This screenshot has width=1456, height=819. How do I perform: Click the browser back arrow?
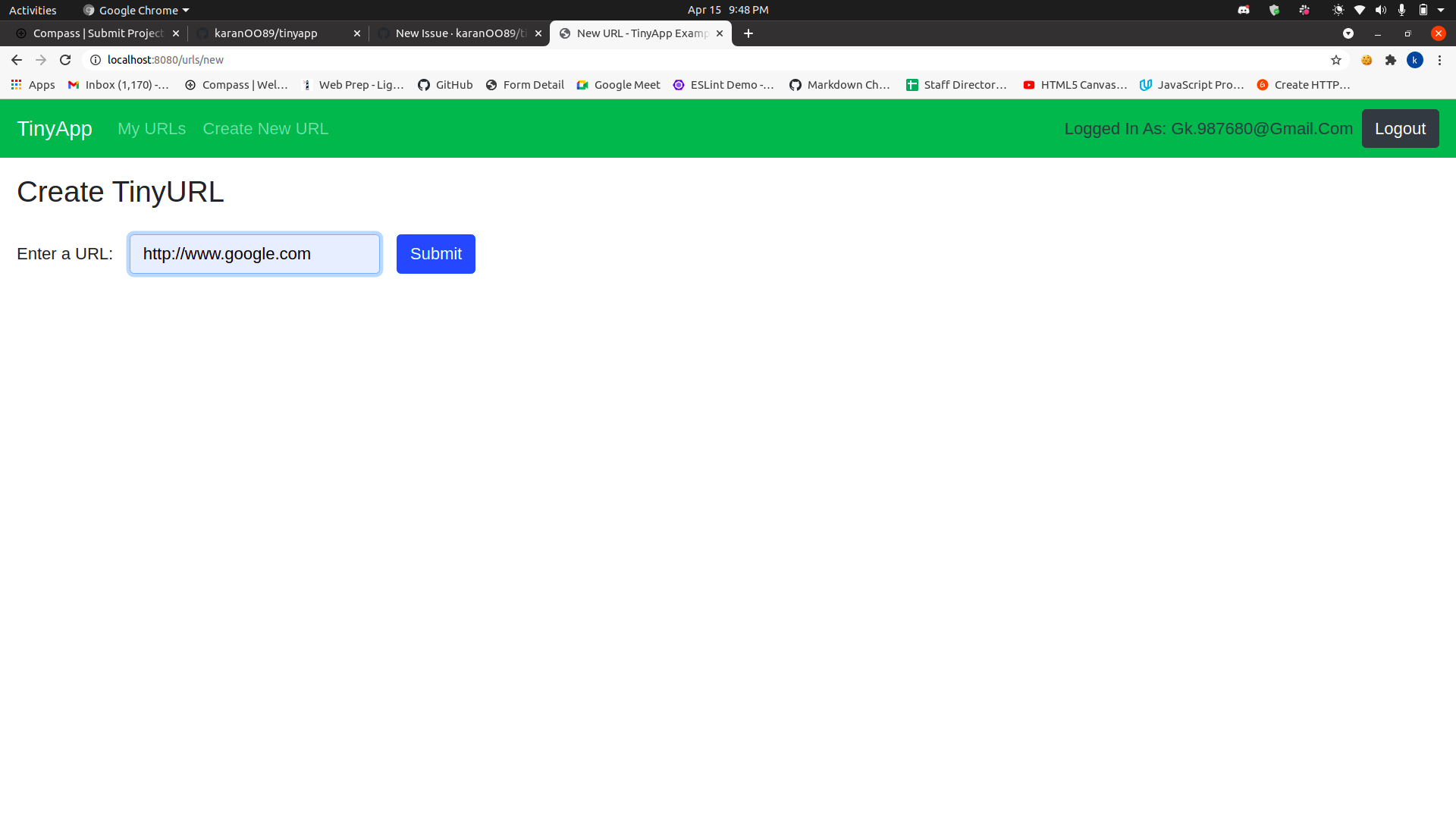coord(17,60)
